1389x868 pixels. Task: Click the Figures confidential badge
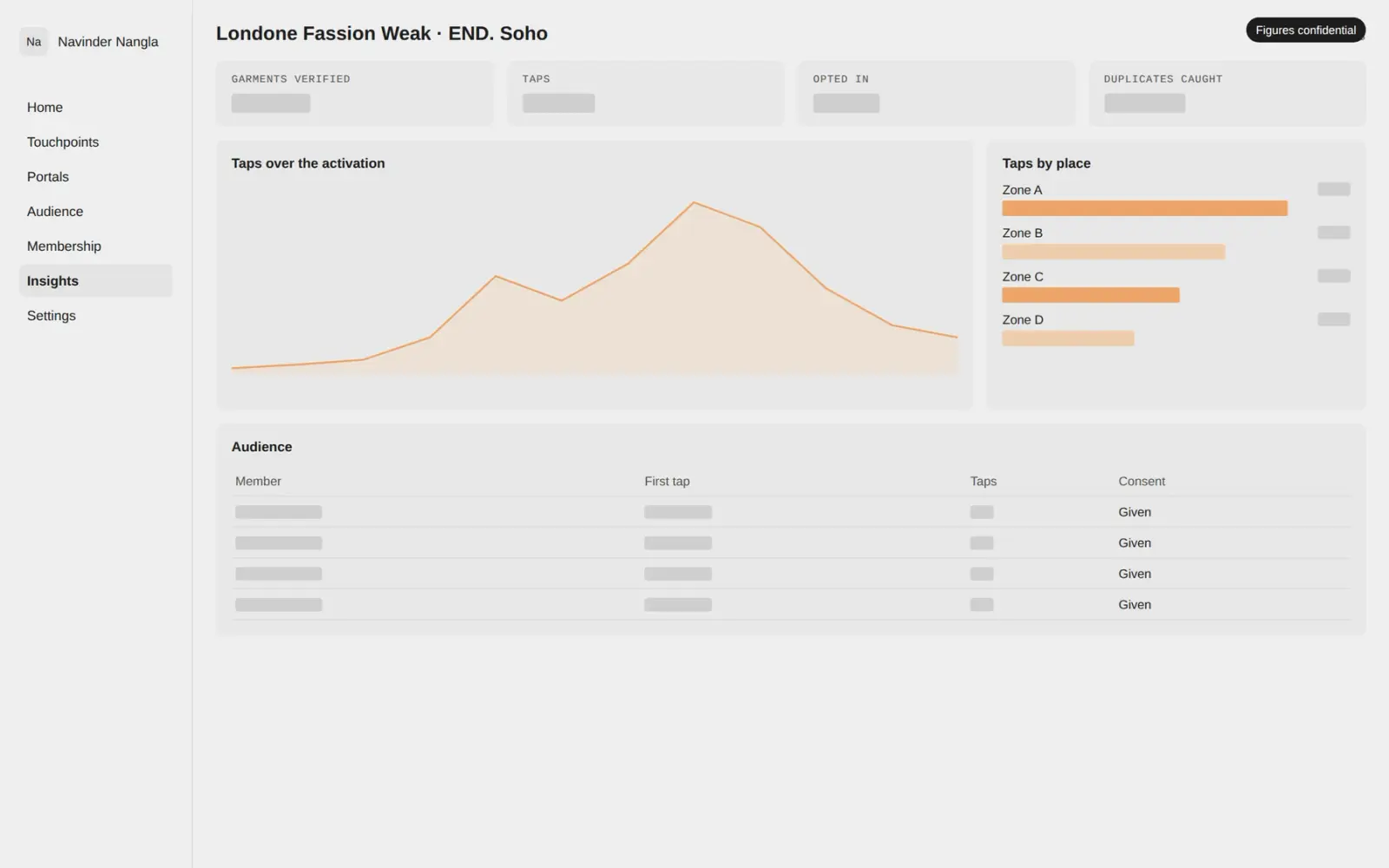click(x=1306, y=30)
